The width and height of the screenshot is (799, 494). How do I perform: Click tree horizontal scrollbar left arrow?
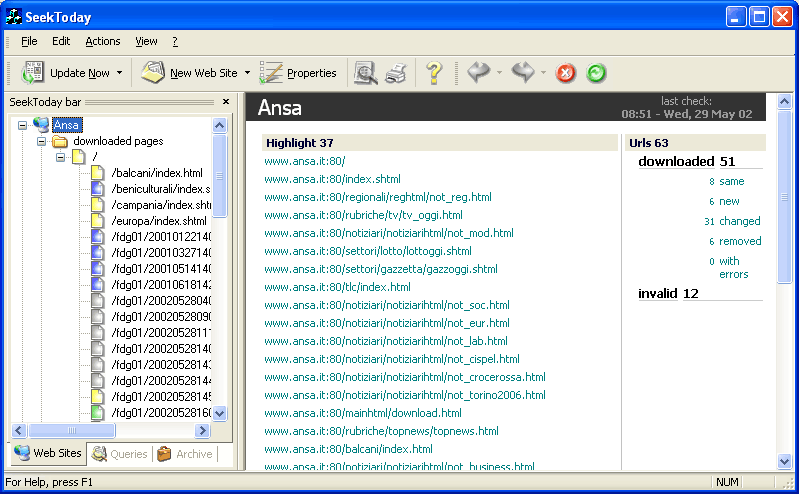19,430
